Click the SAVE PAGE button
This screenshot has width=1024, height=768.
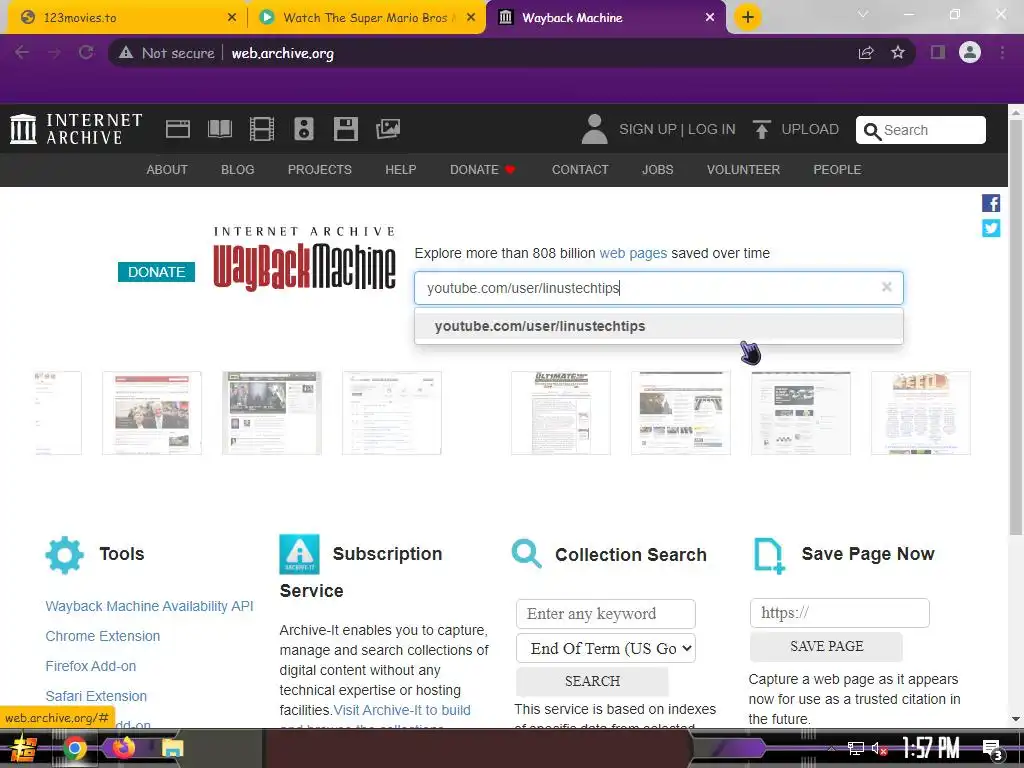826,646
